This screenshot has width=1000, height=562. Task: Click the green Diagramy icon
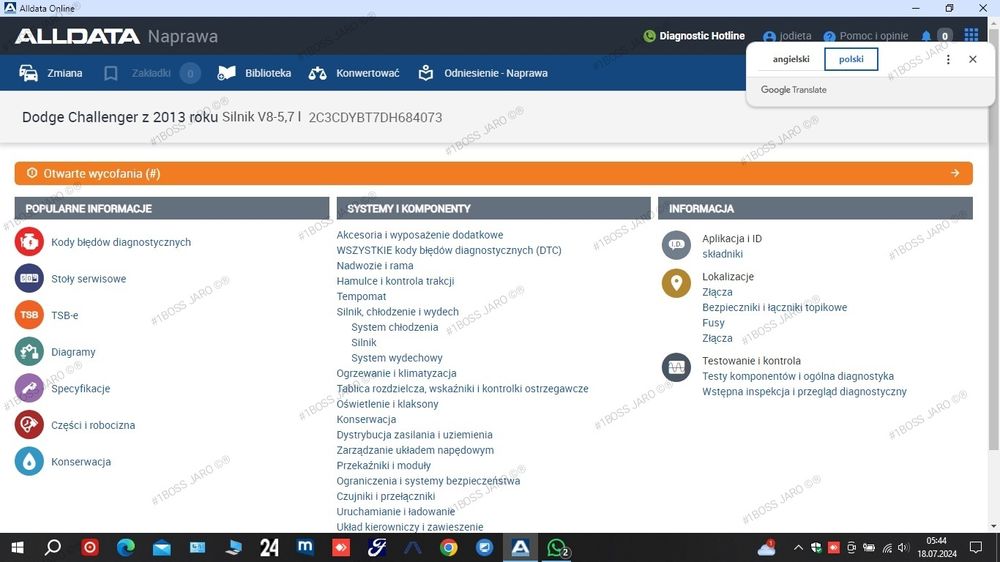point(29,351)
